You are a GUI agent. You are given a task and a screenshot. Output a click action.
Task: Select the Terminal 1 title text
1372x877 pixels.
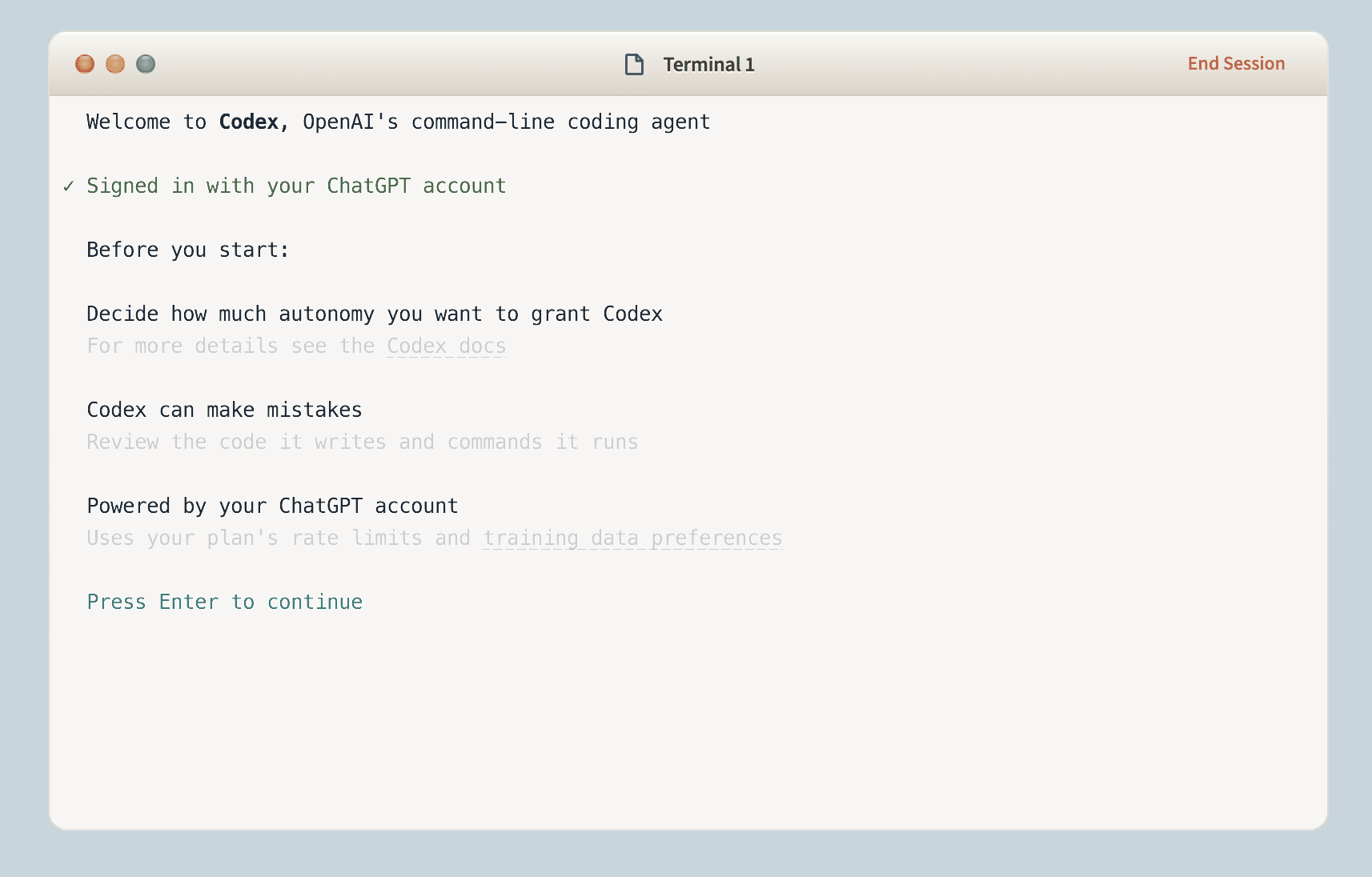click(708, 65)
